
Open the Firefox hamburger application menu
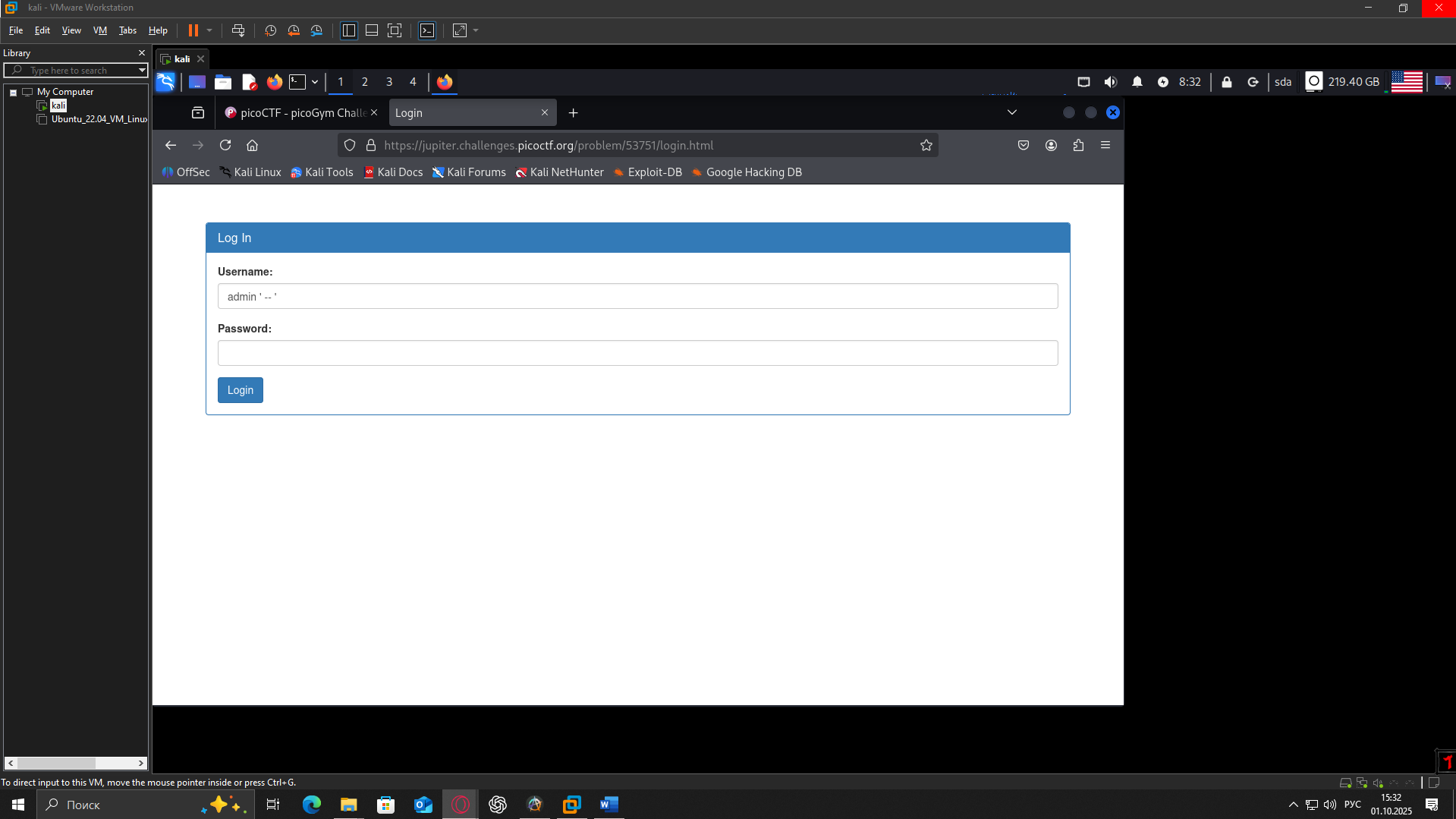[1105, 145]
